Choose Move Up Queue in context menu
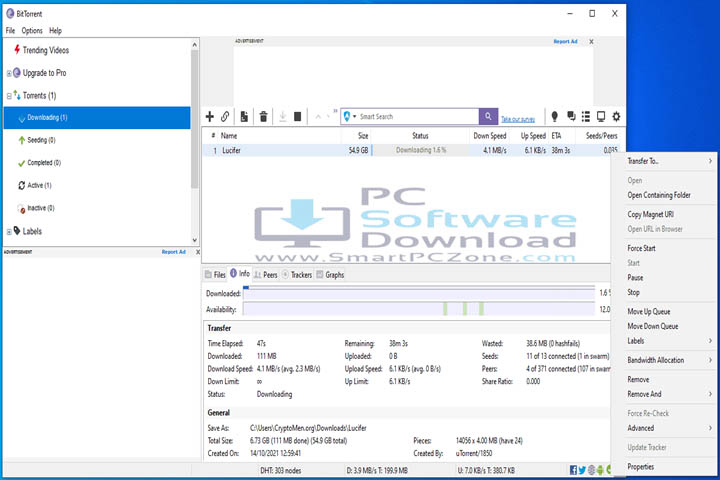720x480 pixels. point(649,312)
